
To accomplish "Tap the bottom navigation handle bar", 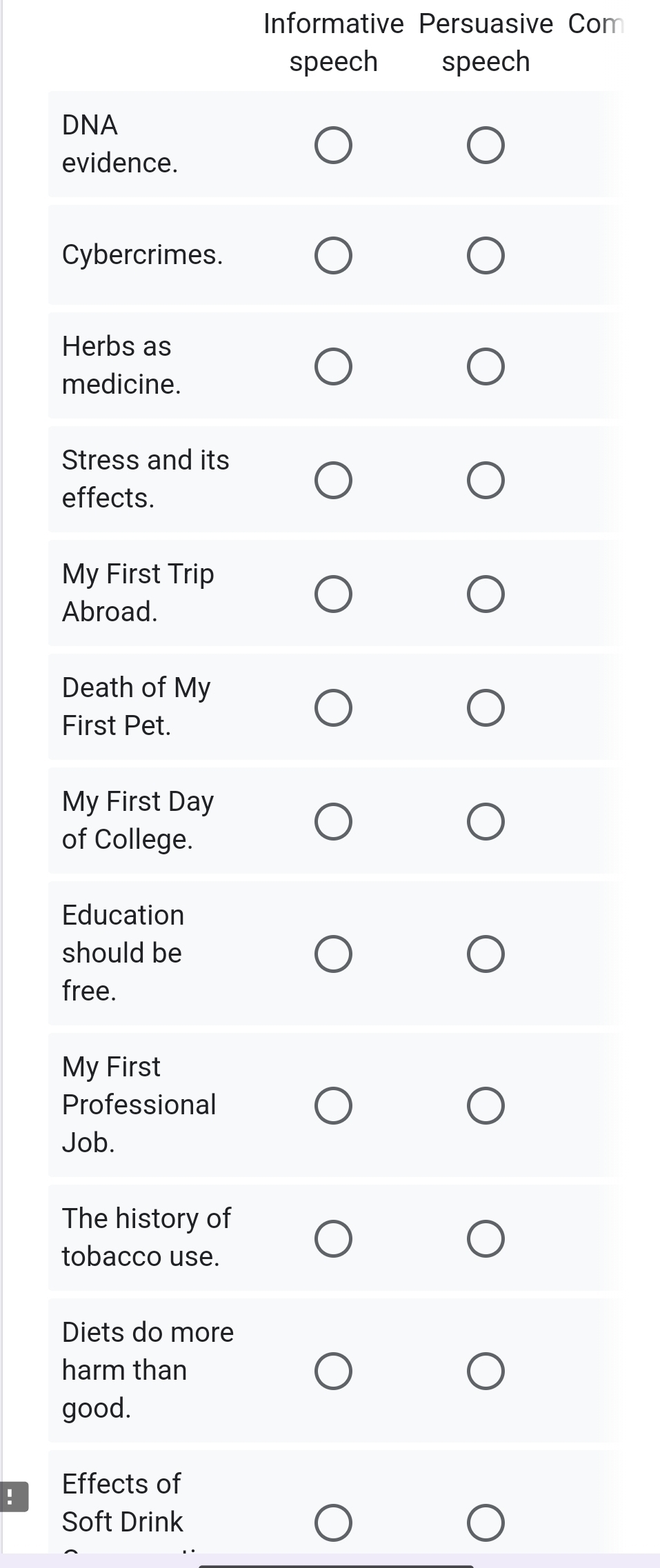I will (x=336, y=1565).
